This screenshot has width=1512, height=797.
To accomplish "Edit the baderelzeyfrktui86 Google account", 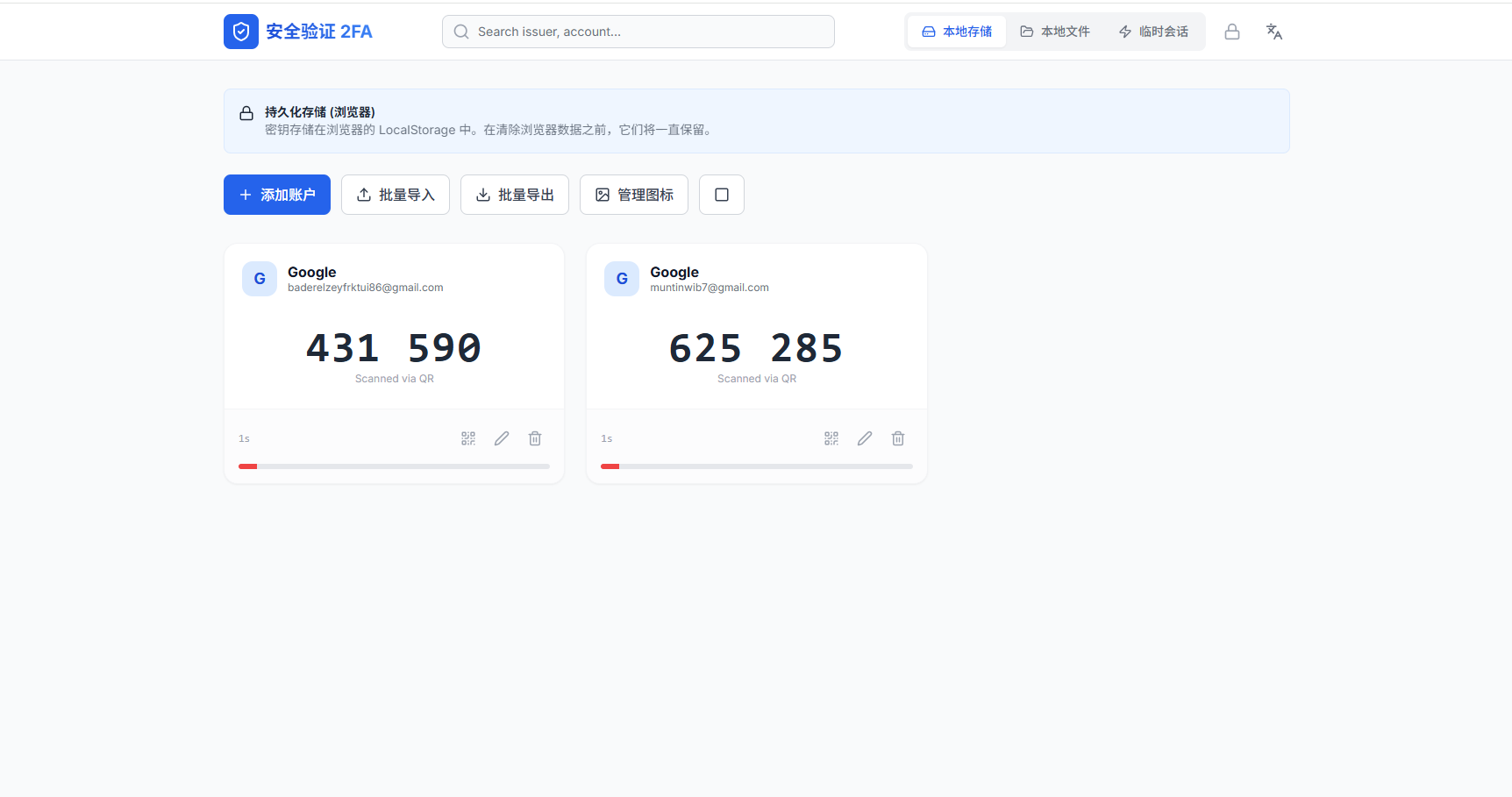I will coord(501,438).
